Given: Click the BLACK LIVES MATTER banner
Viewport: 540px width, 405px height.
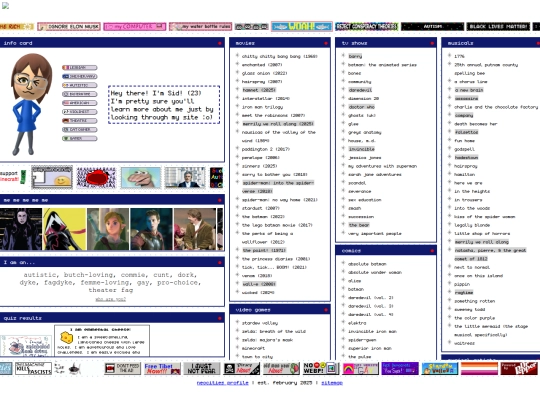Looking at the screenshot, I should [498, 27].
